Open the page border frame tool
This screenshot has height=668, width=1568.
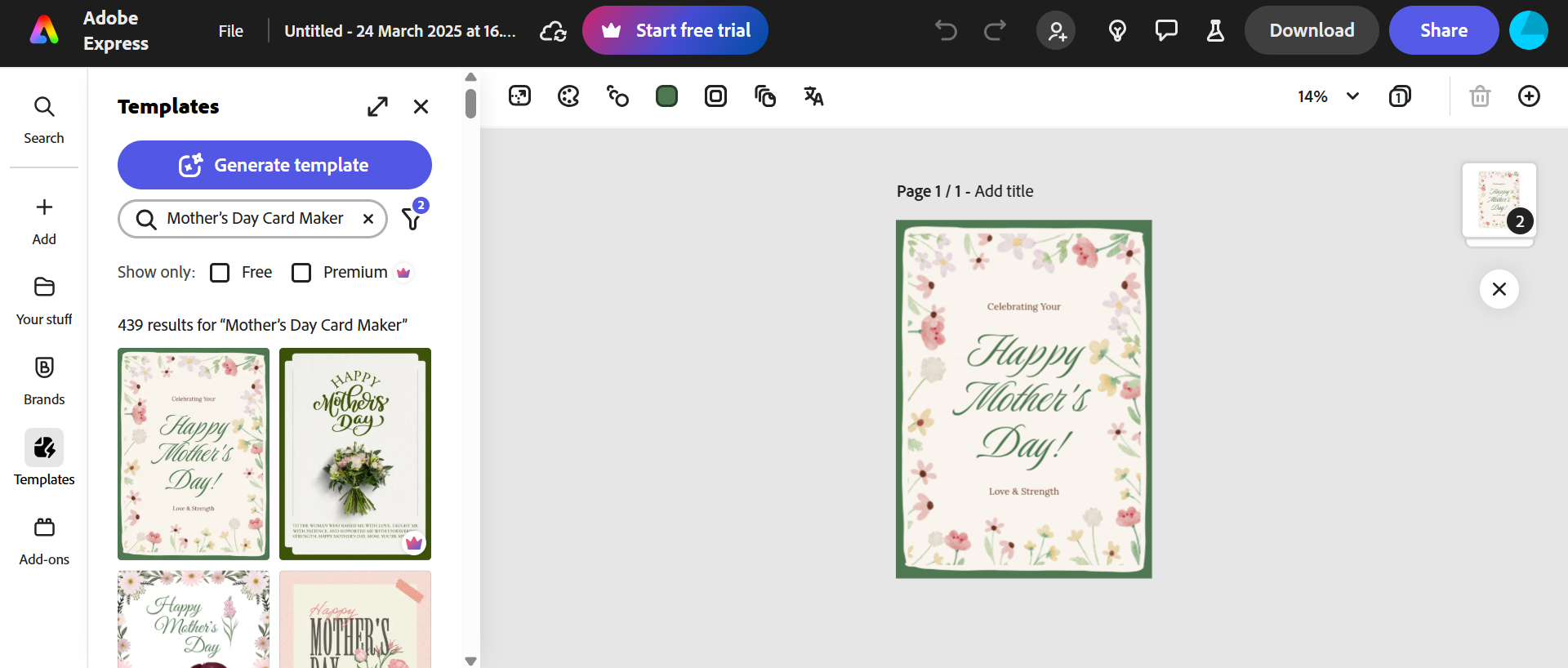click(x=715, y=96)
